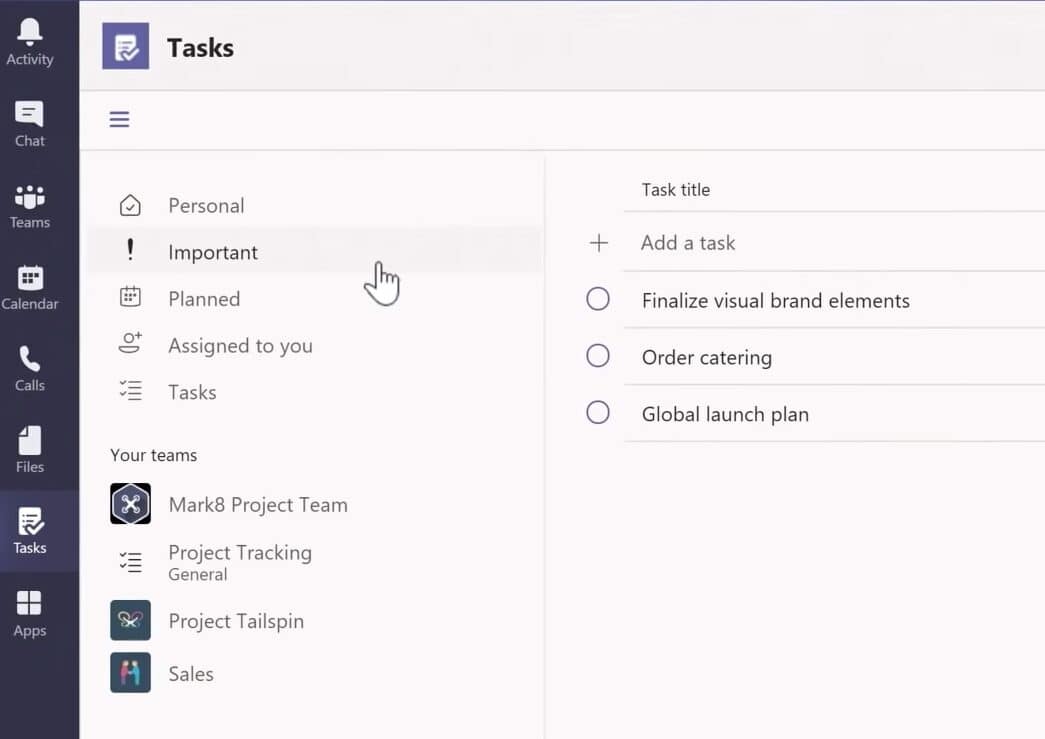Image resolution: width=1045 pixels, height=739 pixels.
Task: Check off the Order catering task
Action: point(598,356)
